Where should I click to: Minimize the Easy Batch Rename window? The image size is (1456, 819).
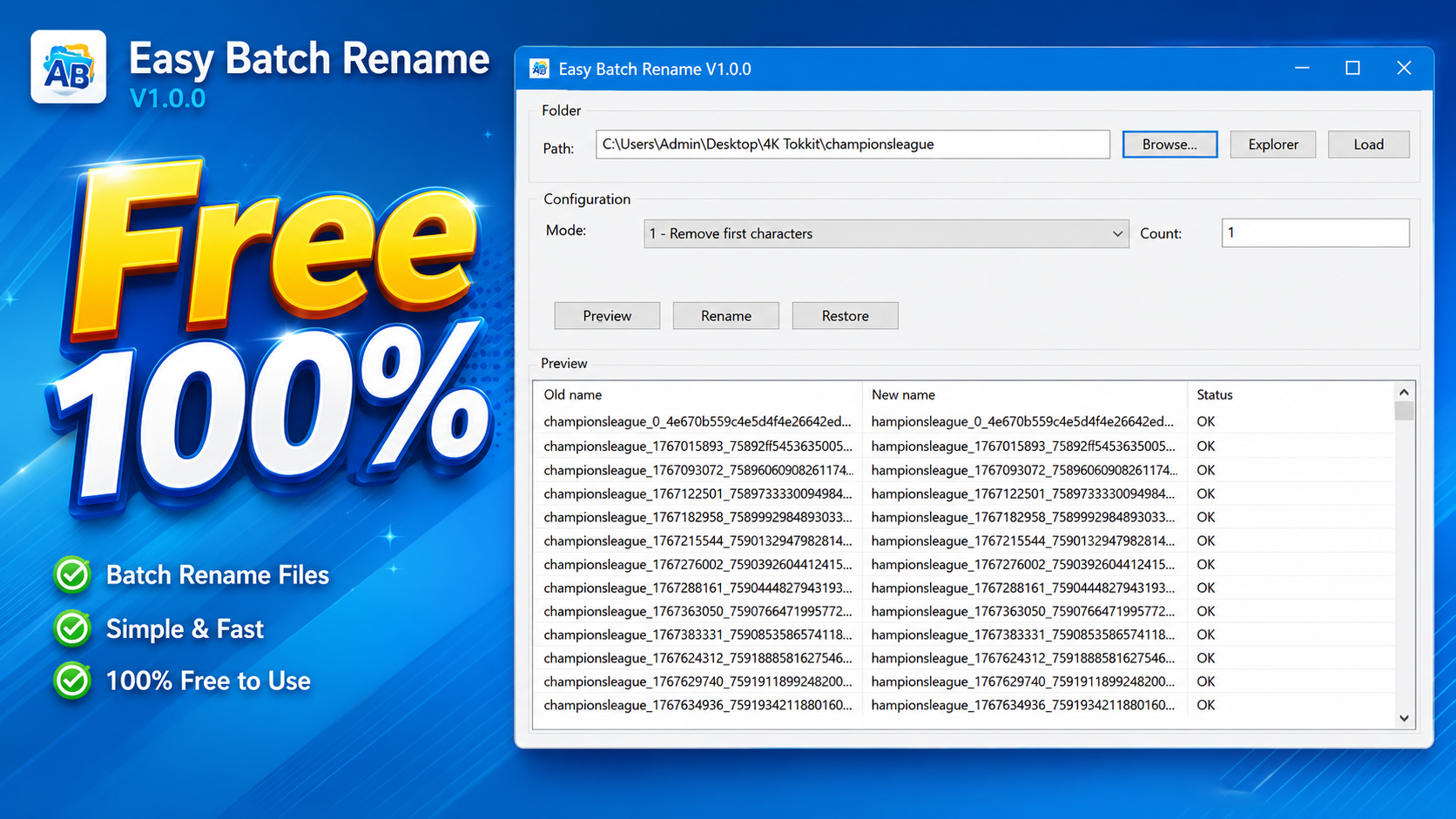pos(1302,68)
